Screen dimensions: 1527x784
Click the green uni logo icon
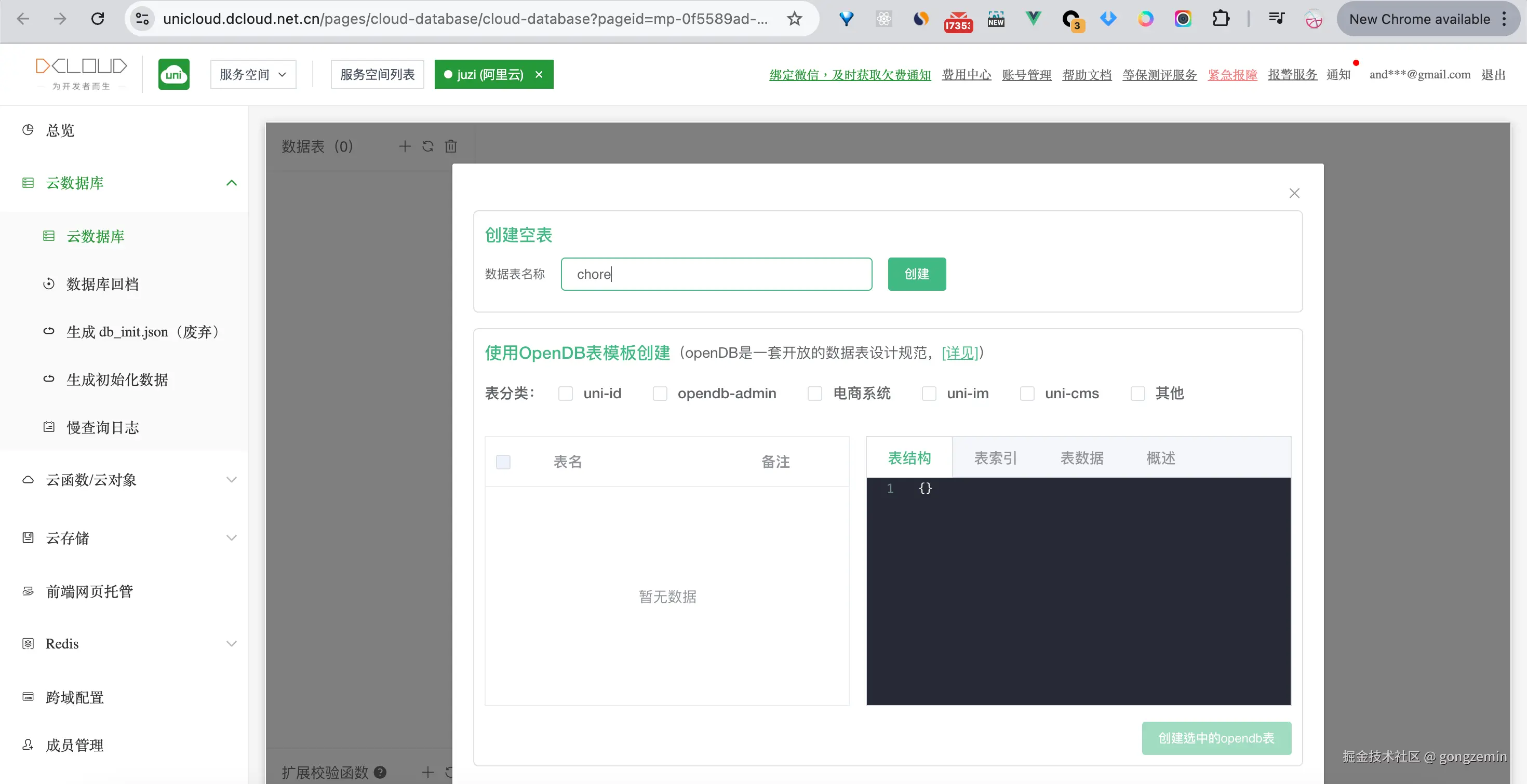coord(173,74)
